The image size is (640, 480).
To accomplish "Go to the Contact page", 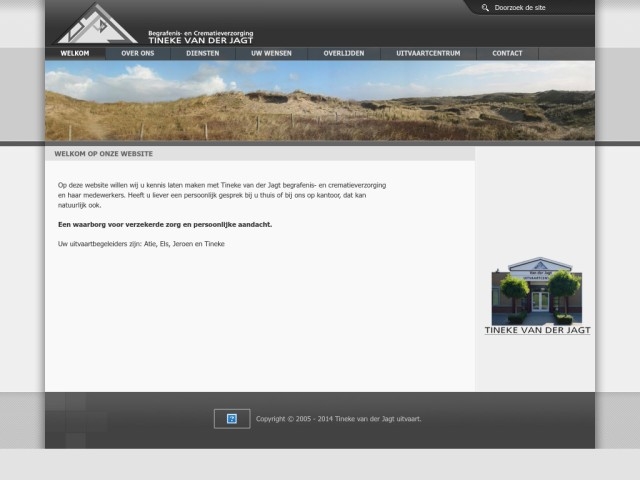I will 507,53.
